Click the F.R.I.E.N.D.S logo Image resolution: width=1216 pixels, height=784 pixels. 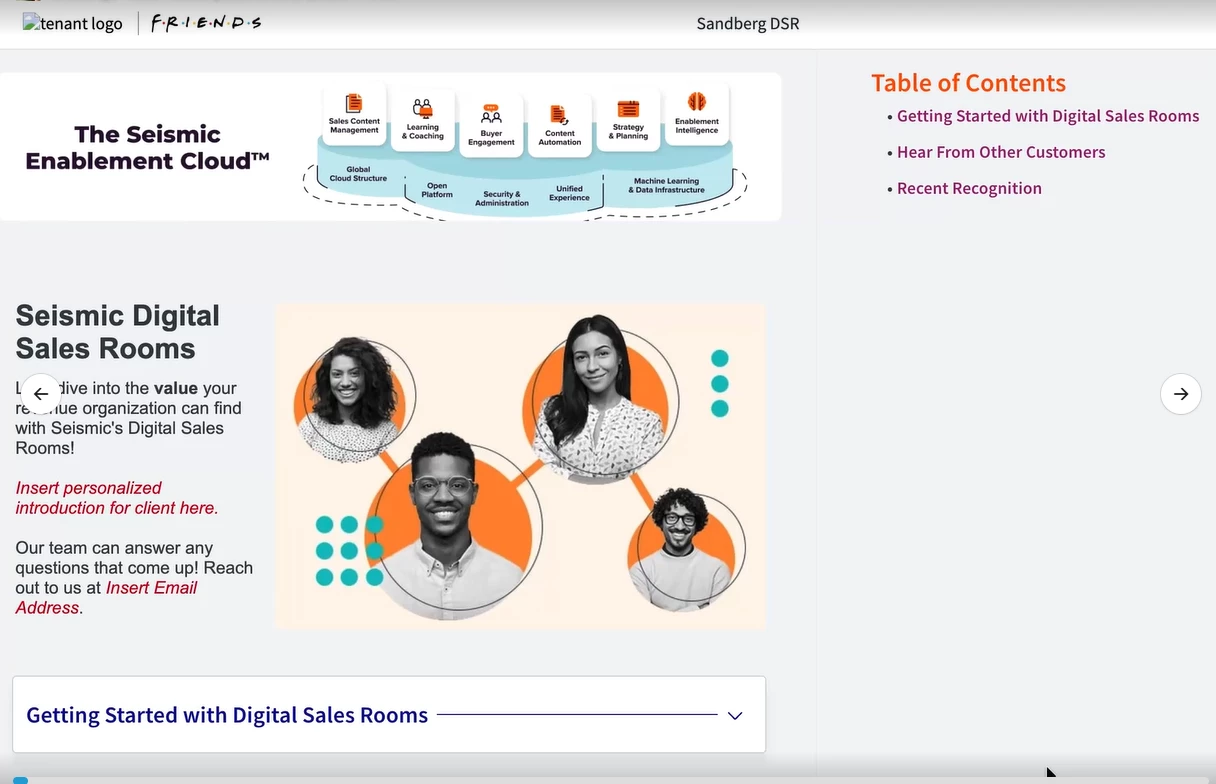(x=206, y=22)
